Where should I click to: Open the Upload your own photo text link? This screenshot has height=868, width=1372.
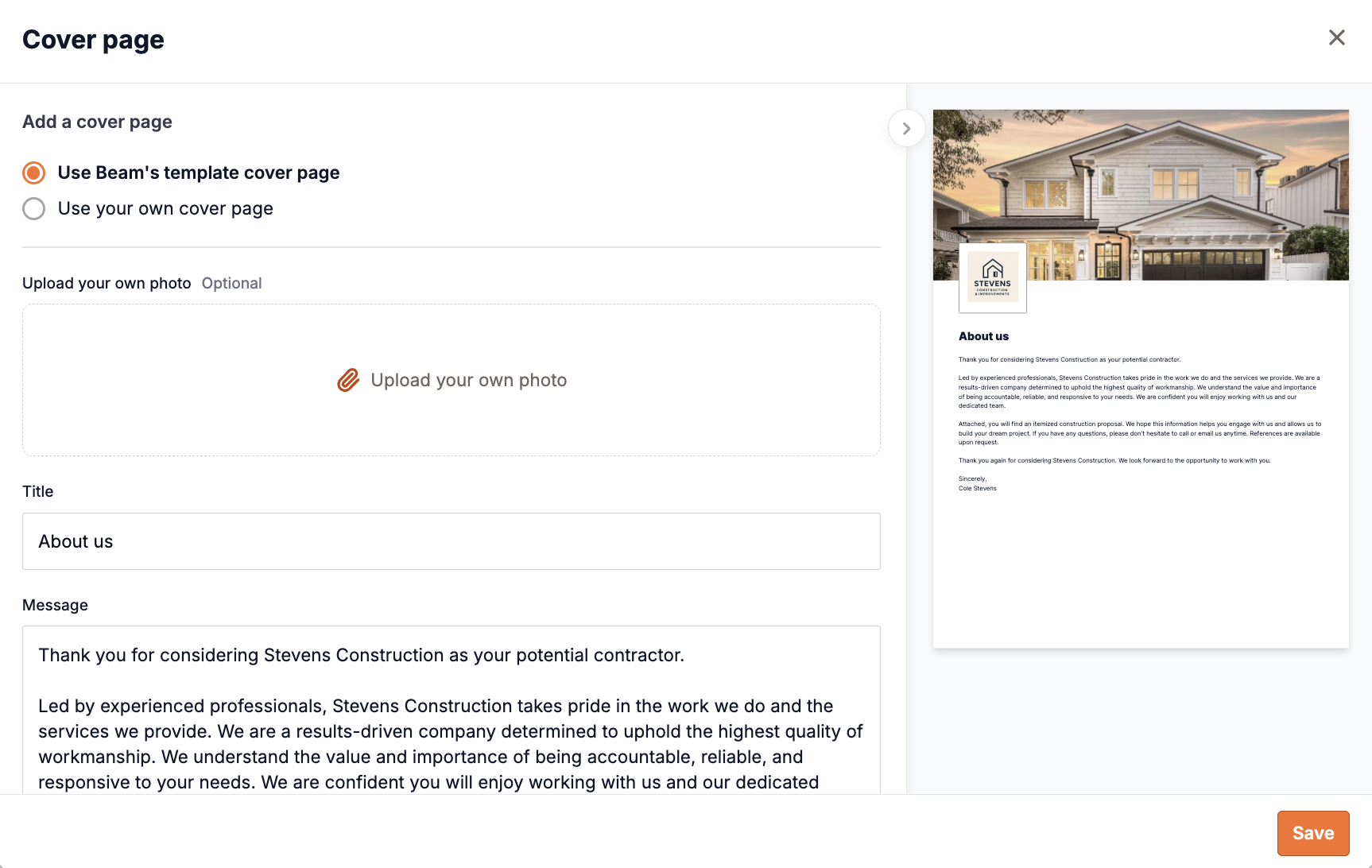coord(468,380)
